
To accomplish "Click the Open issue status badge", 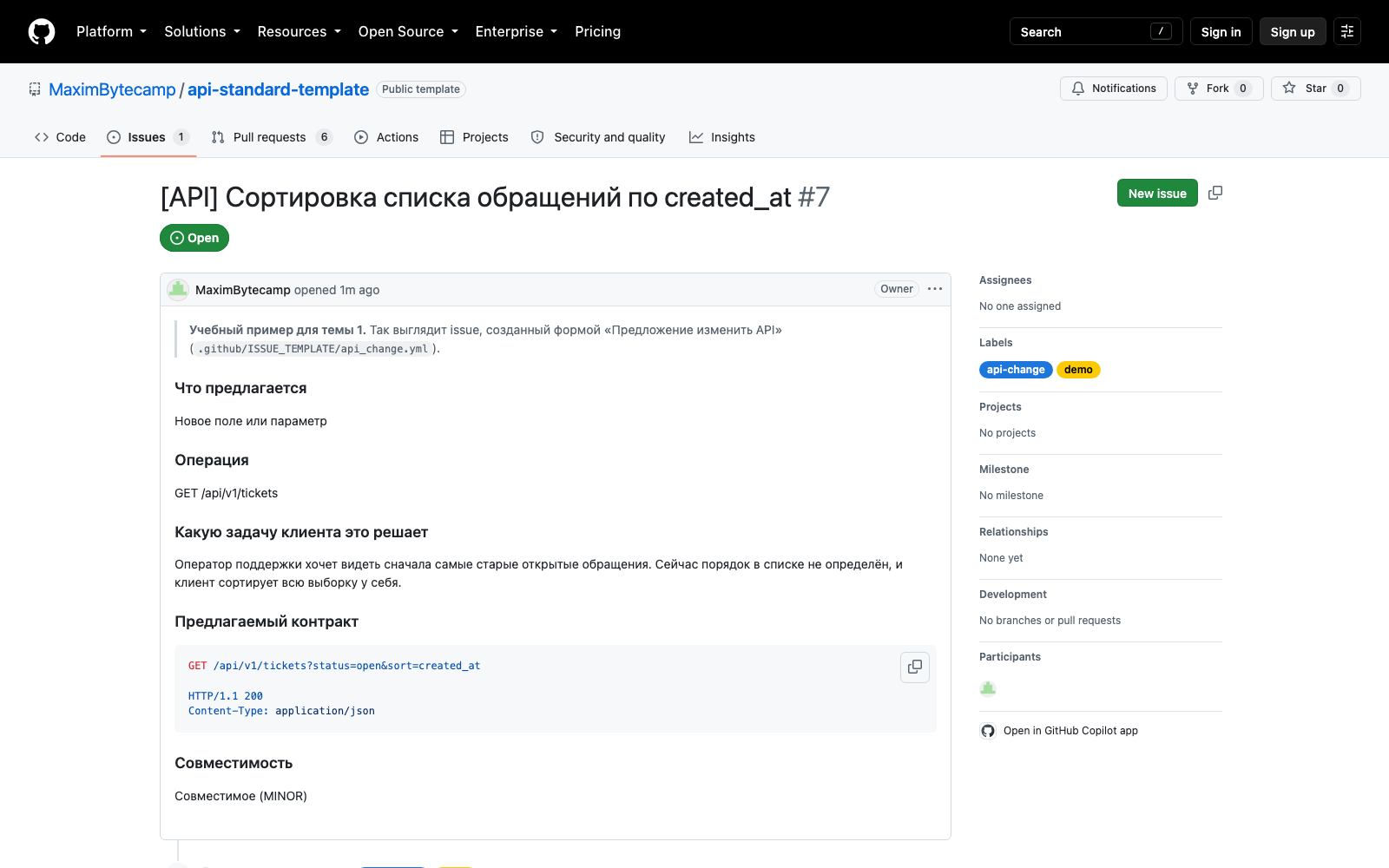I will click(x=194, y=238).
